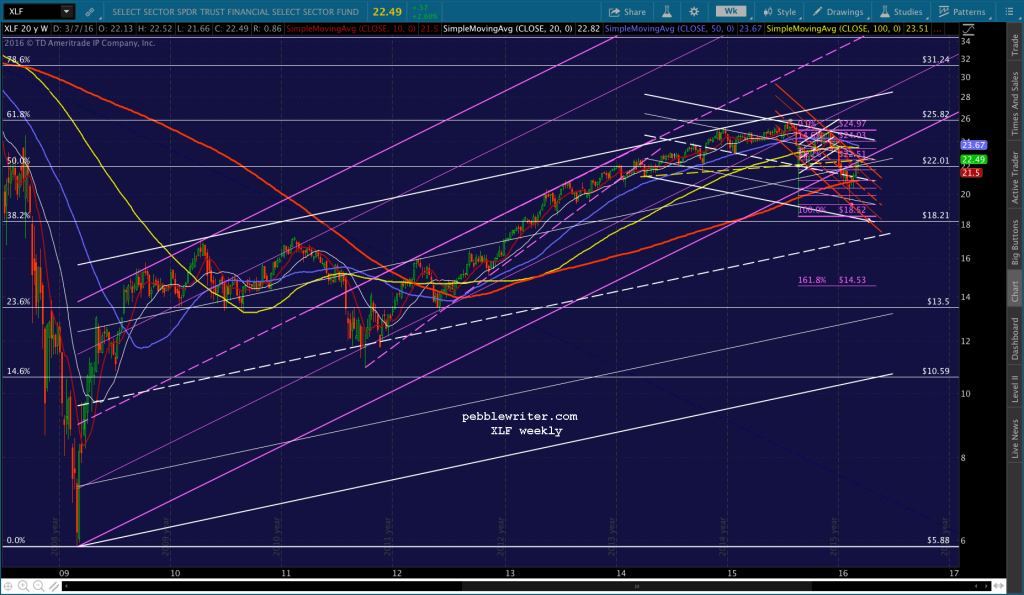Click the candlestick icon beside Style
The height and width of the screenshot is (595, 1024).
(768, 12)
